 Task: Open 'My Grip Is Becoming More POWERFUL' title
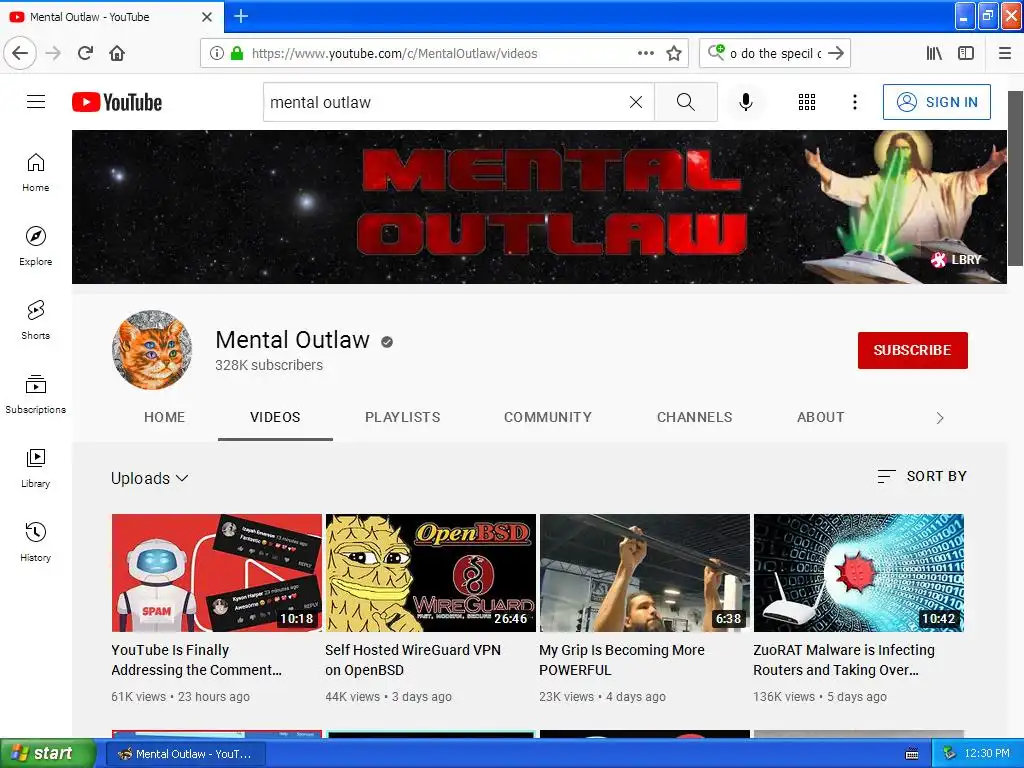coord(622,660)
